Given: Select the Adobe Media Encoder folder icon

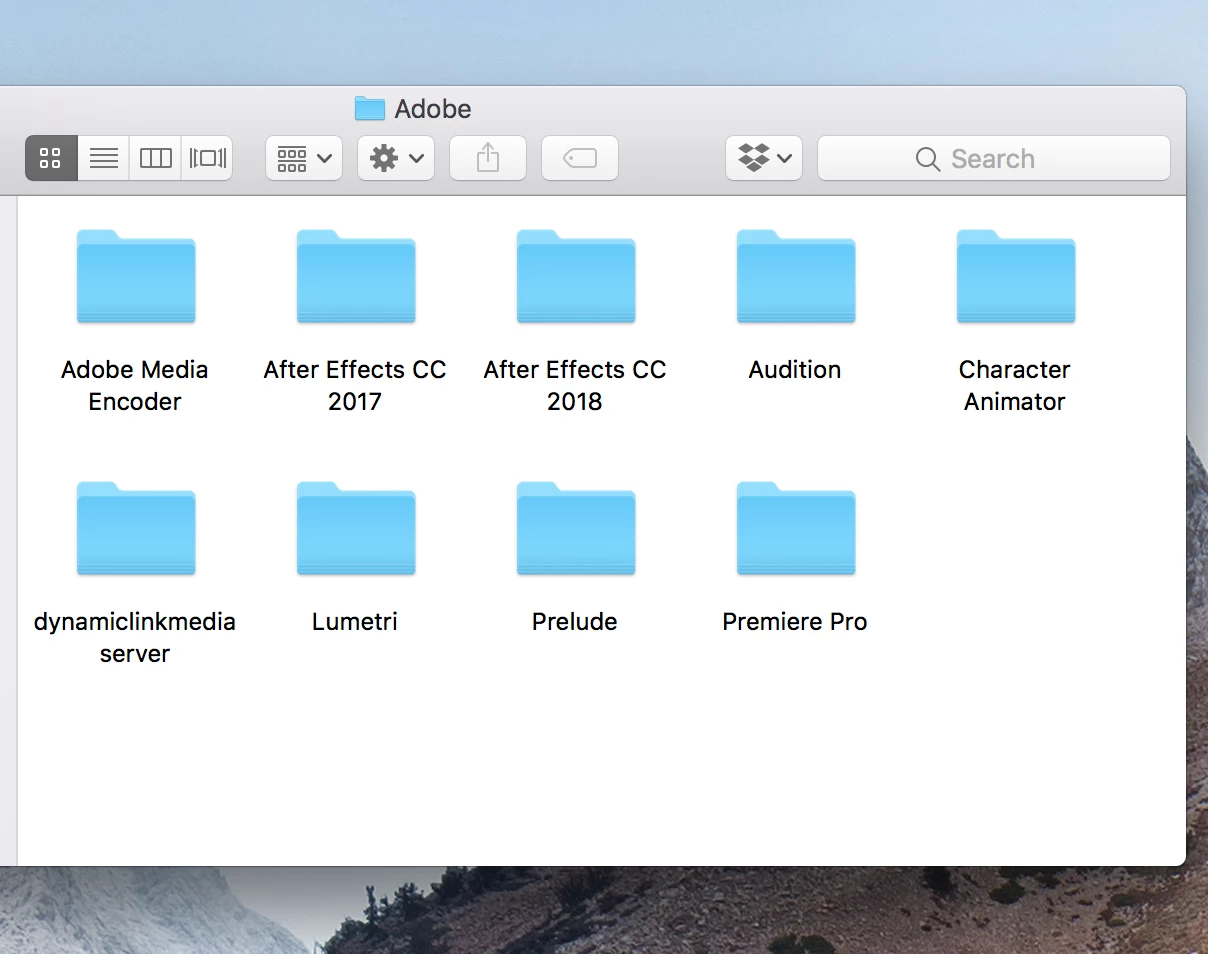Looking at the screenshot, I should point(135,277).
